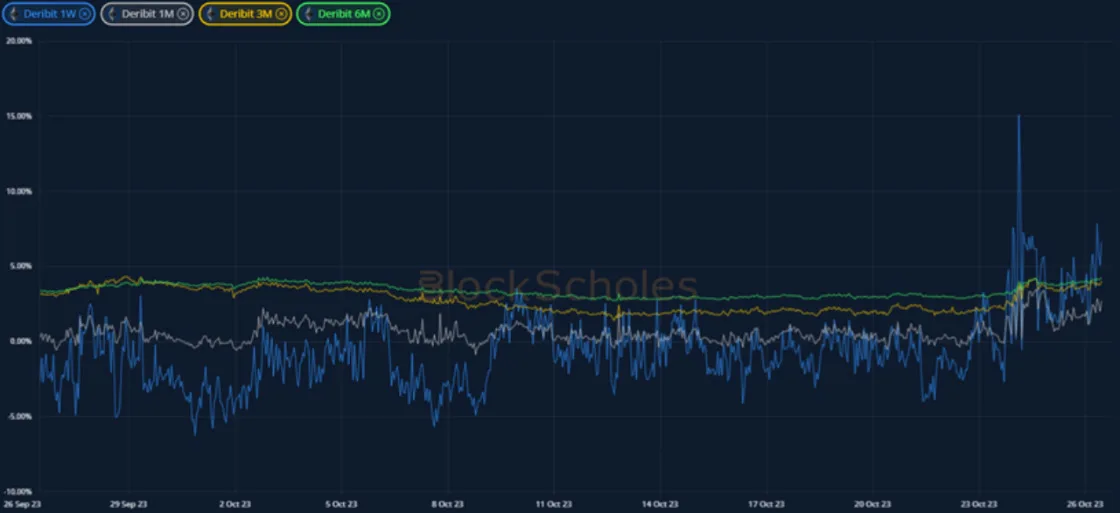Click the 15% spike peak on blue line
1120x513 pixels.
pyautogui.click(x=1019, y=116)
